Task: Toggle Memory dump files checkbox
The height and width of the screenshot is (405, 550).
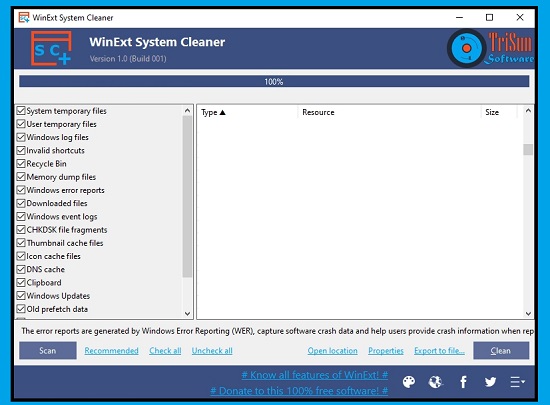Action: pos(21,177)
